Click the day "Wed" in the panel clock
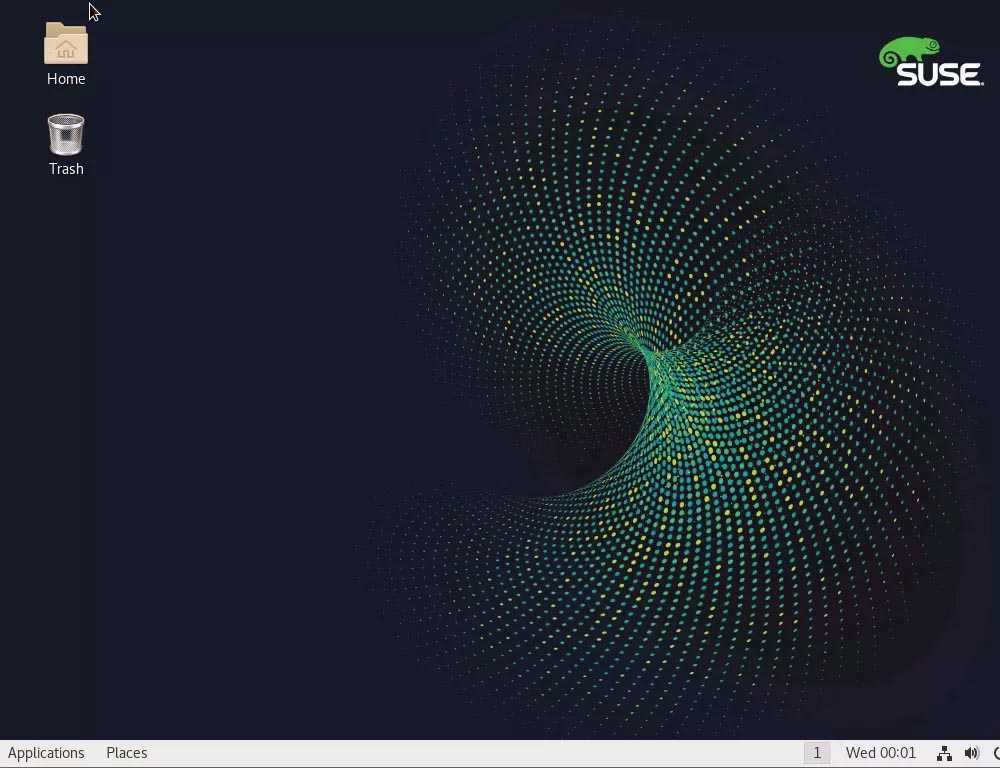This screenshot has height=768, width=1000. (x=860, y=753)
